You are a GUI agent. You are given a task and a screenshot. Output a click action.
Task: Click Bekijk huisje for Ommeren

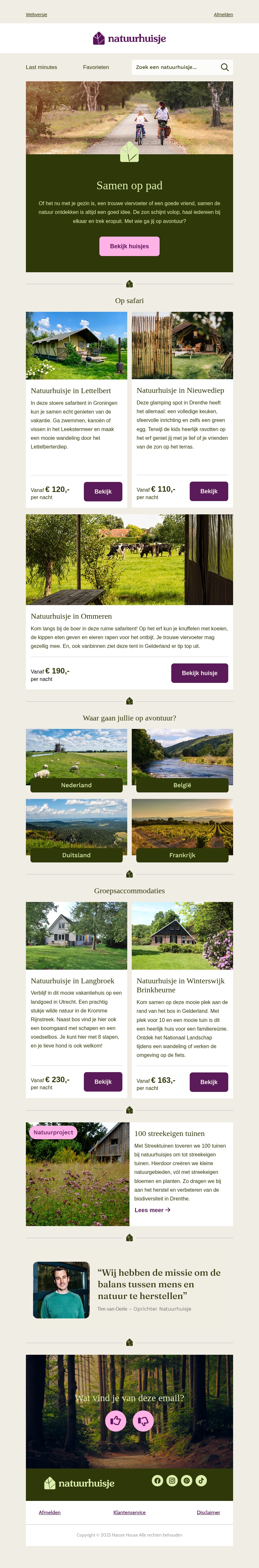point(199,673)
